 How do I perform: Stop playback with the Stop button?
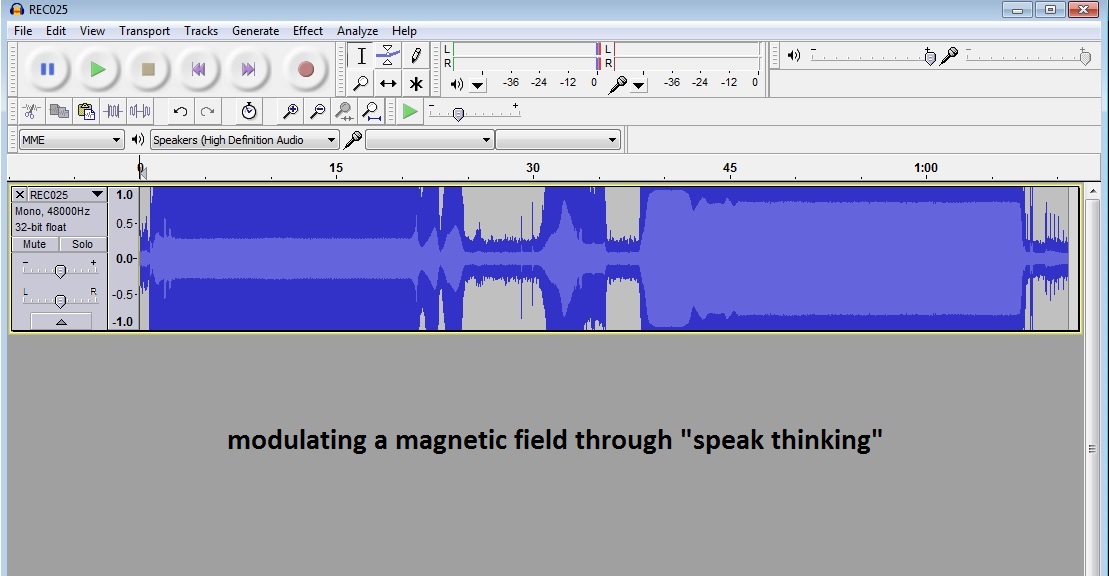click(x=148, y=69)
